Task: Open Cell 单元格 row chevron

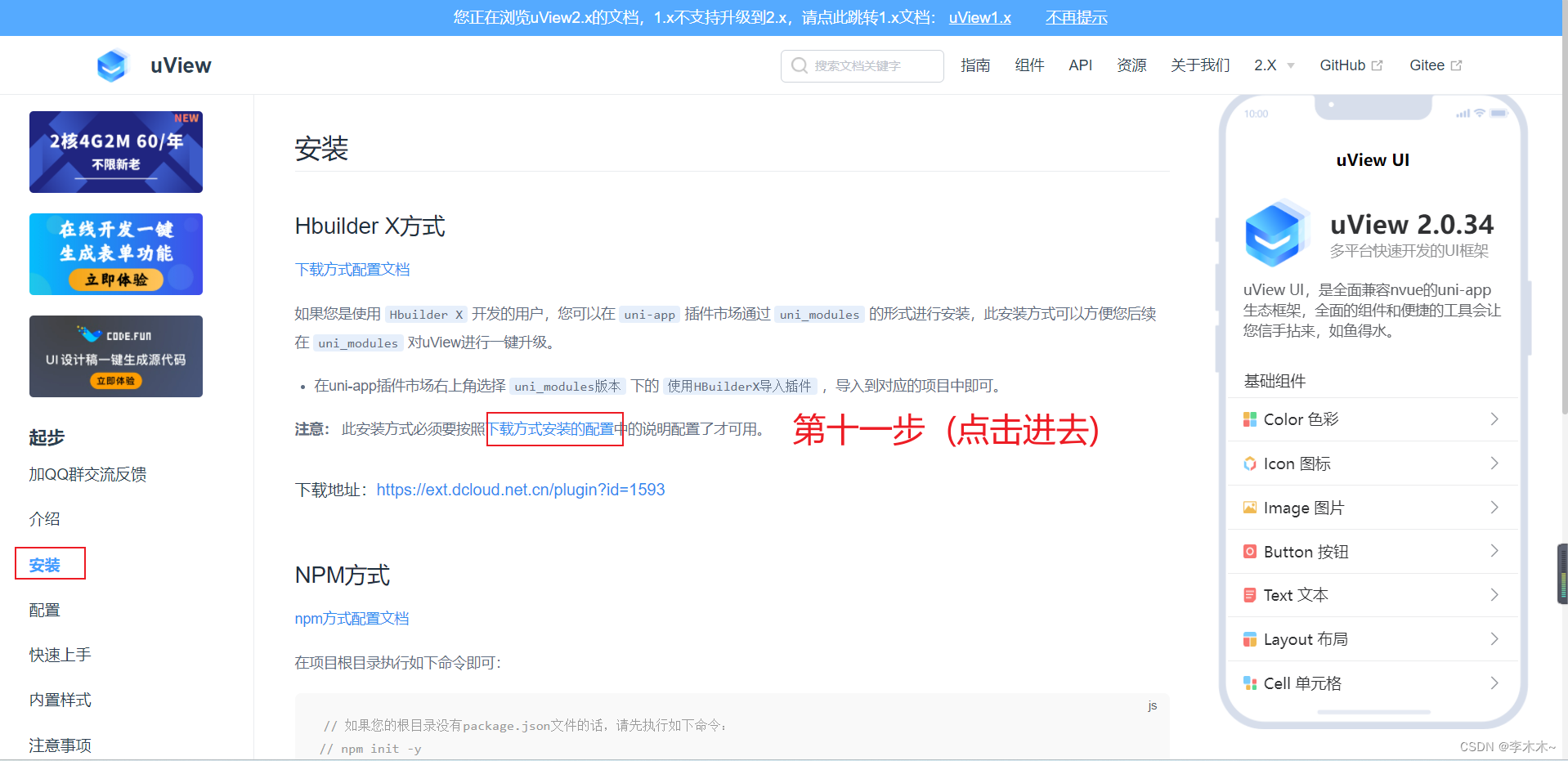Action: tap(1494, 683)
